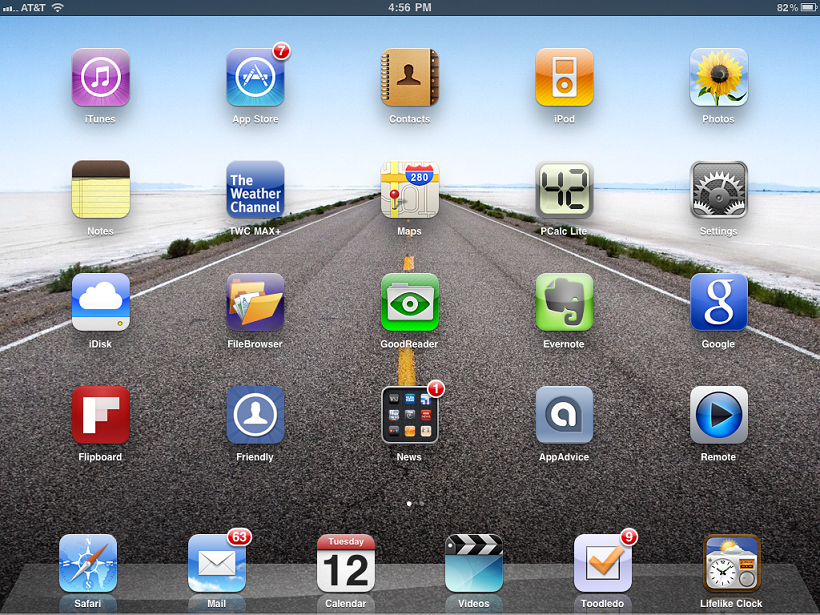Switch to the second home screen page dot
This screenshot has height=615, width=820.
pyautogui.click(x=422, y=504)
